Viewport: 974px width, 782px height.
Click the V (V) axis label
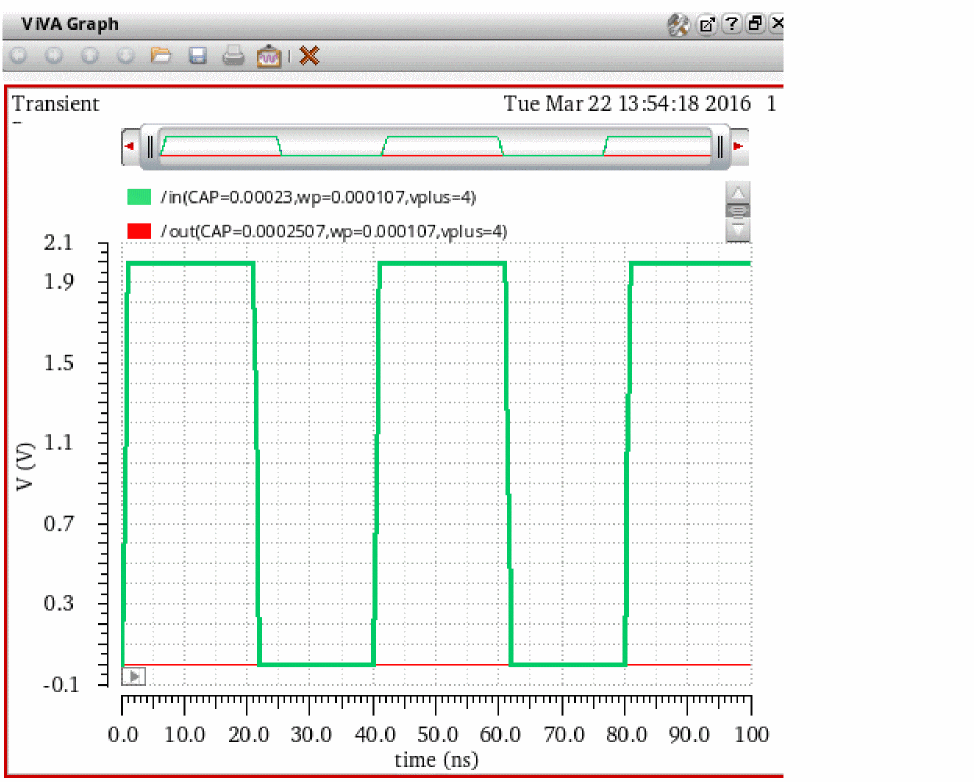(25, 466)
